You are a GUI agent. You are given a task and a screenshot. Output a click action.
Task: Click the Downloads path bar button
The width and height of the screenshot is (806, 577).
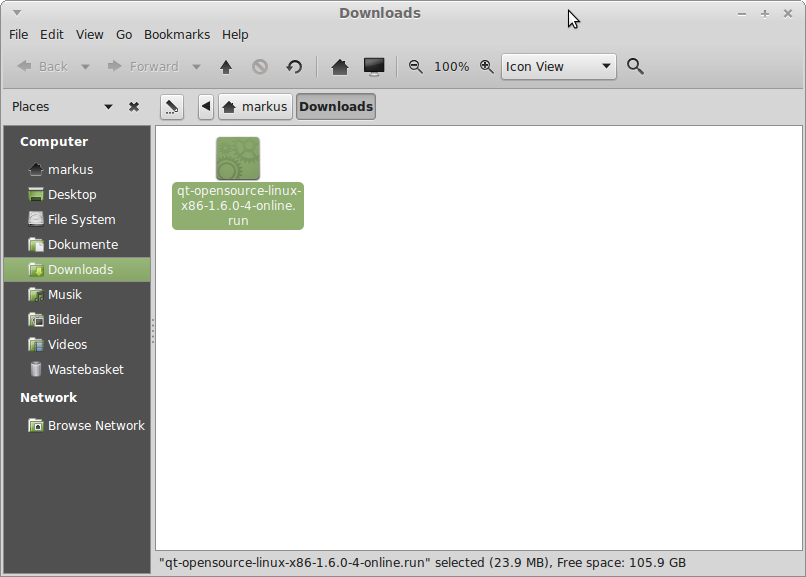point(336,107)
